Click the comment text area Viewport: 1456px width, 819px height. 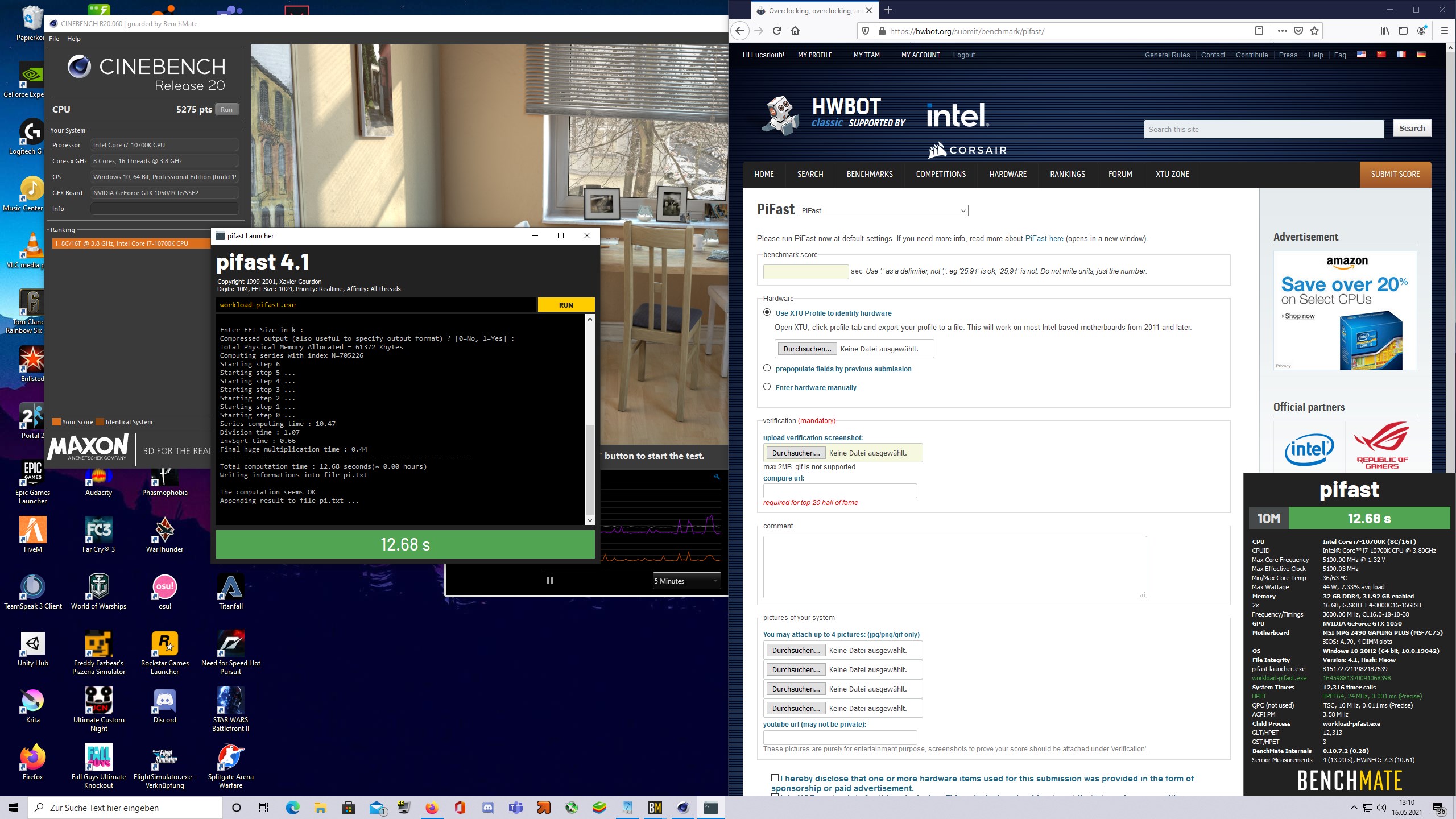pyautogui.click(x=955, y=566)
